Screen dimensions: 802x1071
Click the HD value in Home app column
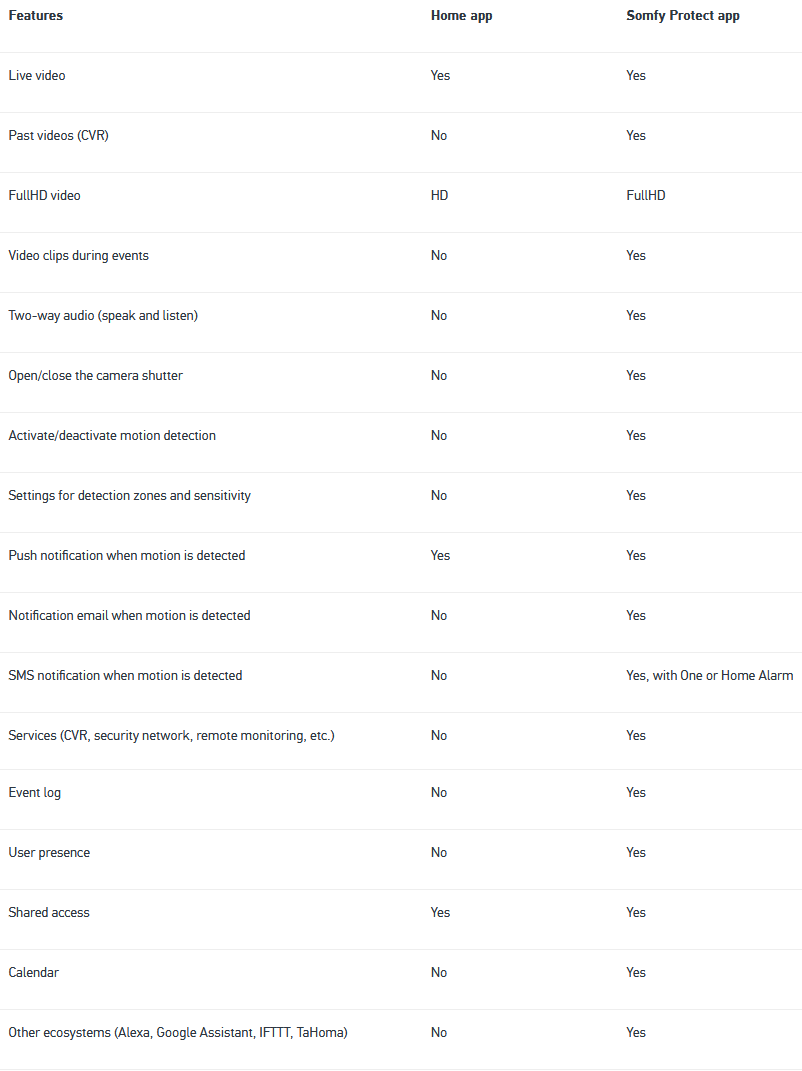tap(439, 196)
